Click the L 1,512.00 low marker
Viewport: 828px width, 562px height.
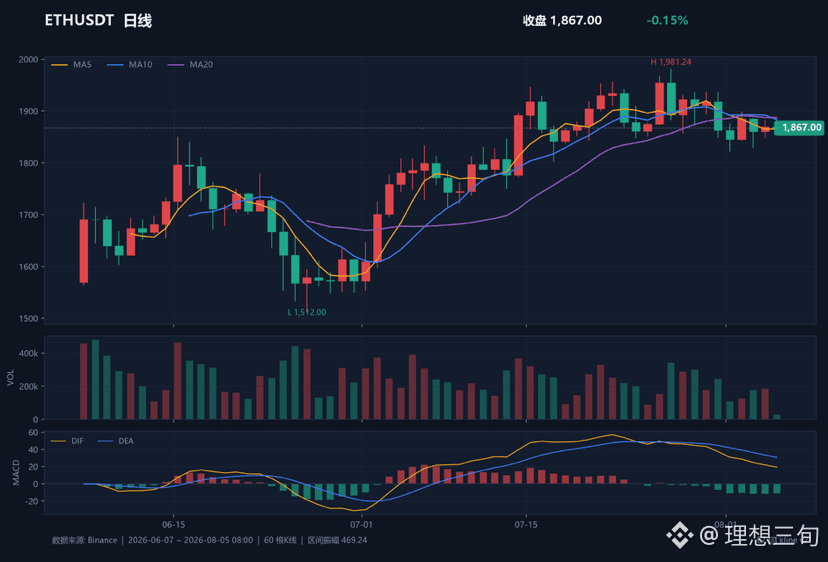click(307, 312)
